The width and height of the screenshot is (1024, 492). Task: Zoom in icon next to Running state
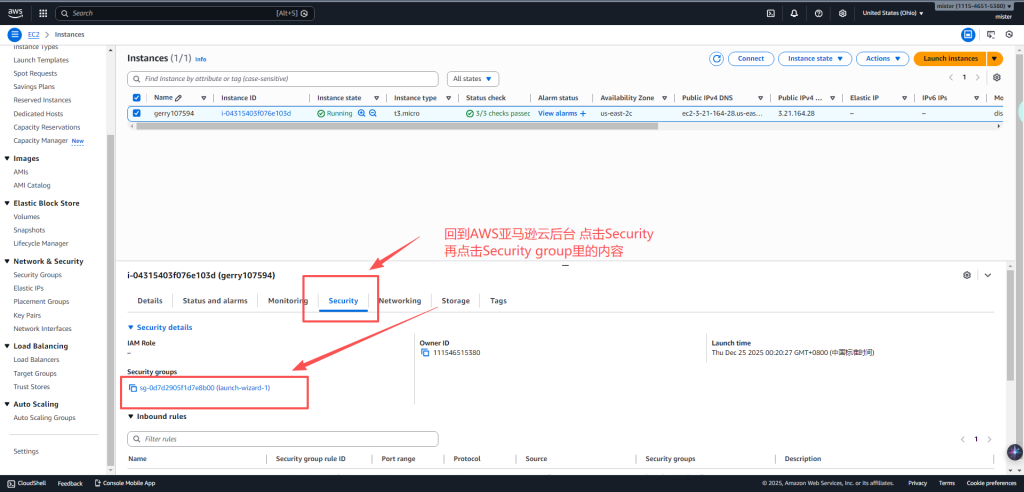point(361,113)
